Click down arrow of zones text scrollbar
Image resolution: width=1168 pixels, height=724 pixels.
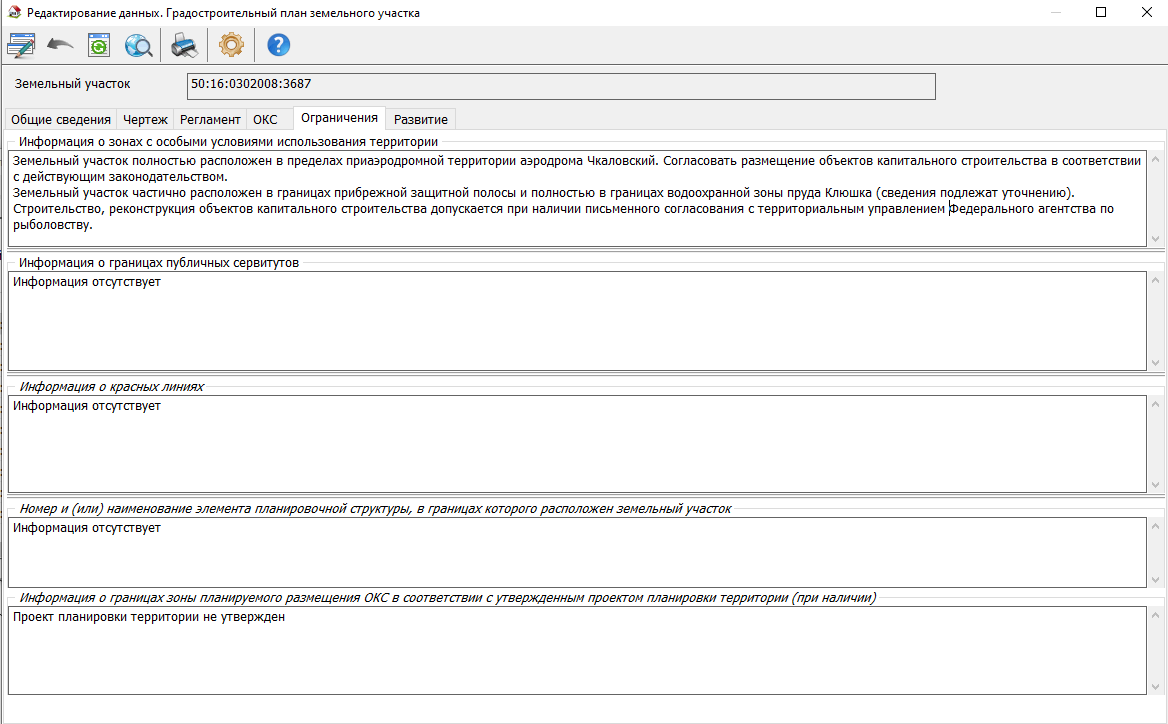point(1156,239)
